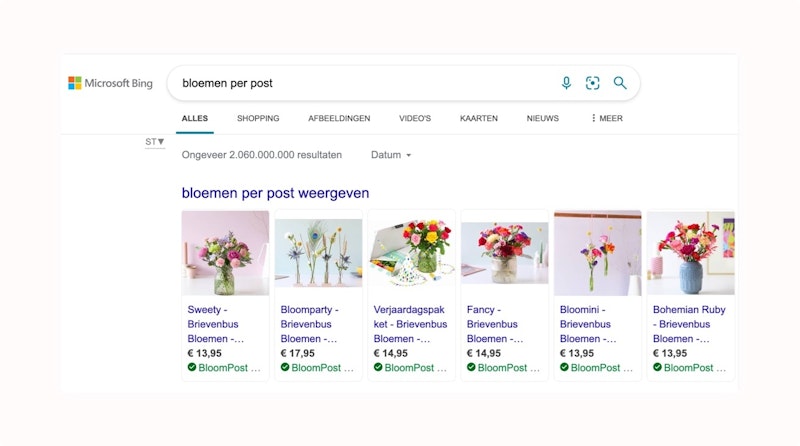Open 'bloemen per post weergeven' link
Screen dimensions: 800x446
coord(276,193)
